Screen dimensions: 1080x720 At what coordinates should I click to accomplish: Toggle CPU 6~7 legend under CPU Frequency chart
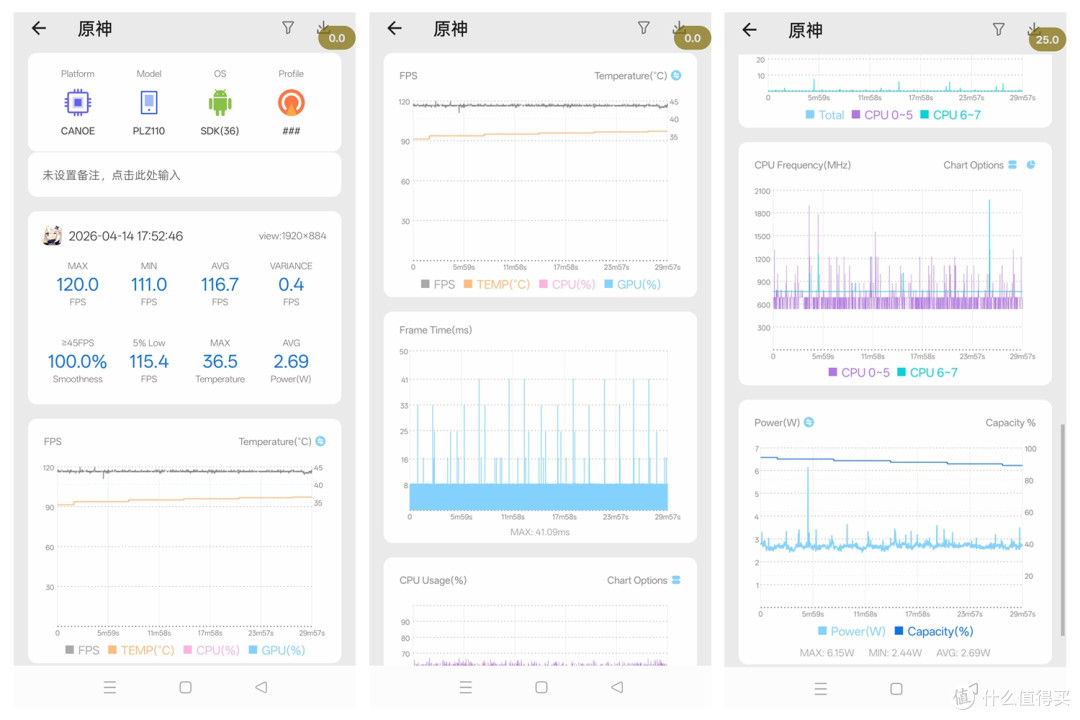pos(927,372)
